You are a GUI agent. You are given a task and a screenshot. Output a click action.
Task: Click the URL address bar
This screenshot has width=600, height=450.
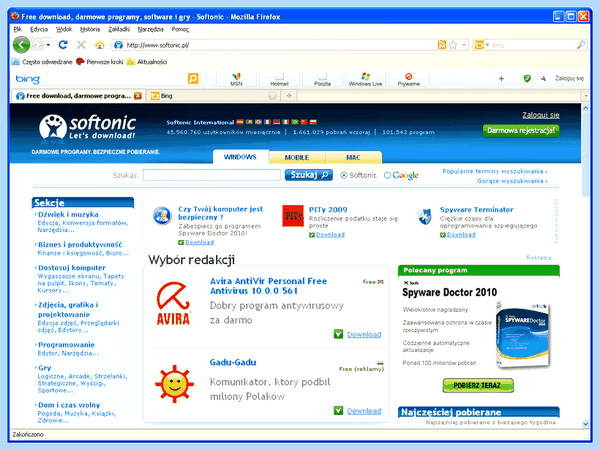click(x=281, y=45)
